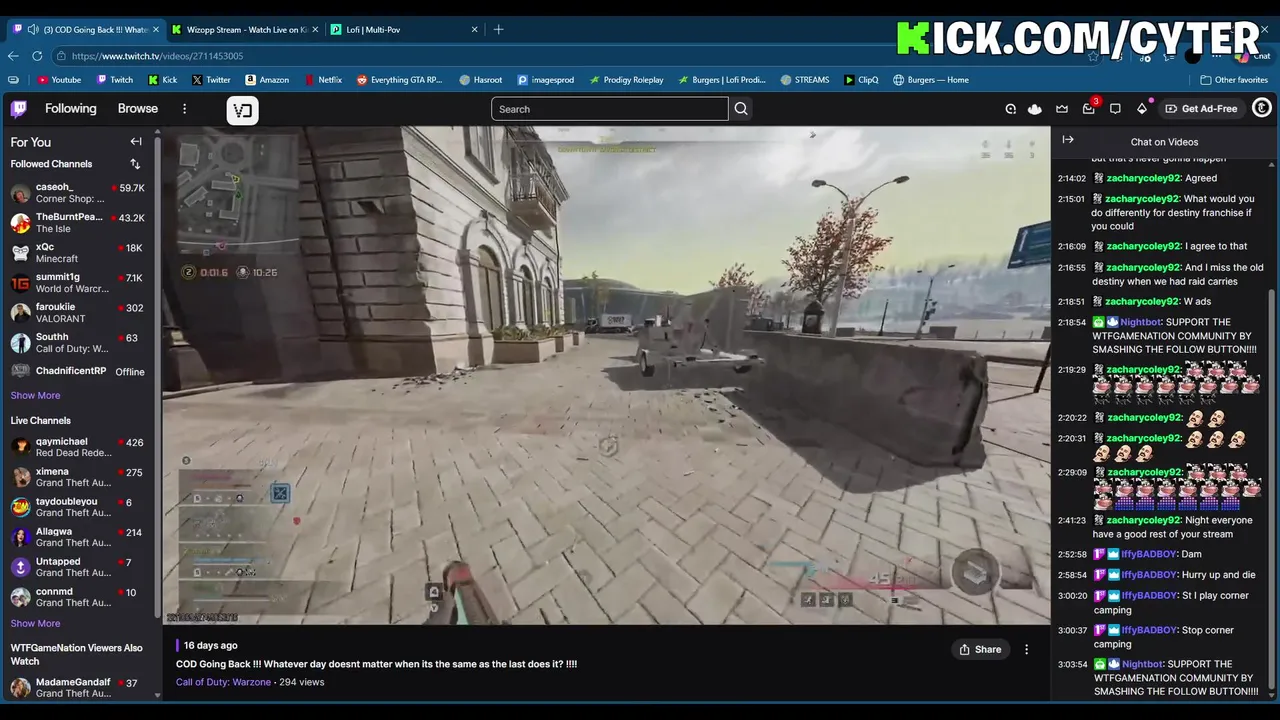Open the Kick bookmark

click(x=163, y=80)
